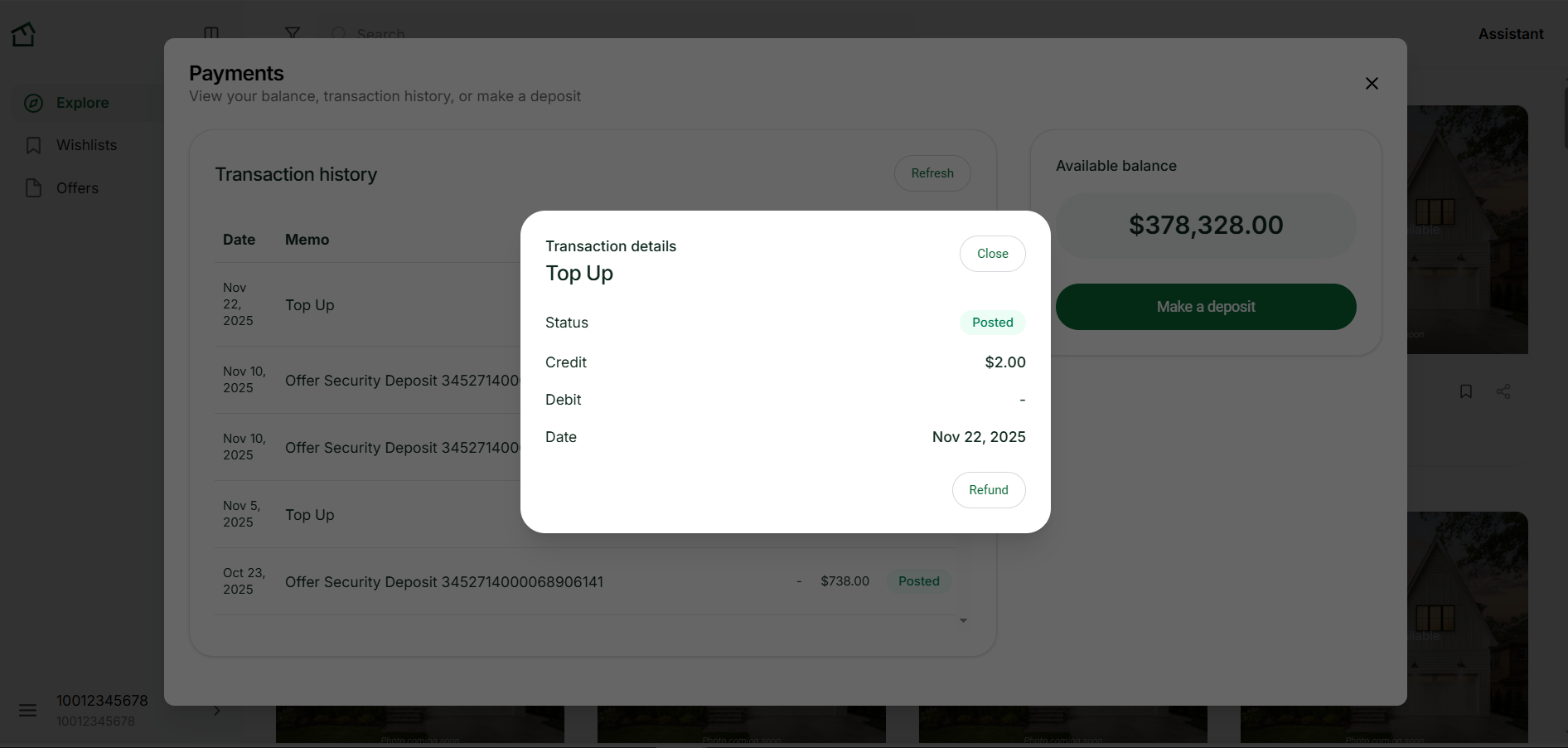Viewport: 1568px width, 748px height.
Task: Open the hamburger menu icon
Action: coord(28,711)
